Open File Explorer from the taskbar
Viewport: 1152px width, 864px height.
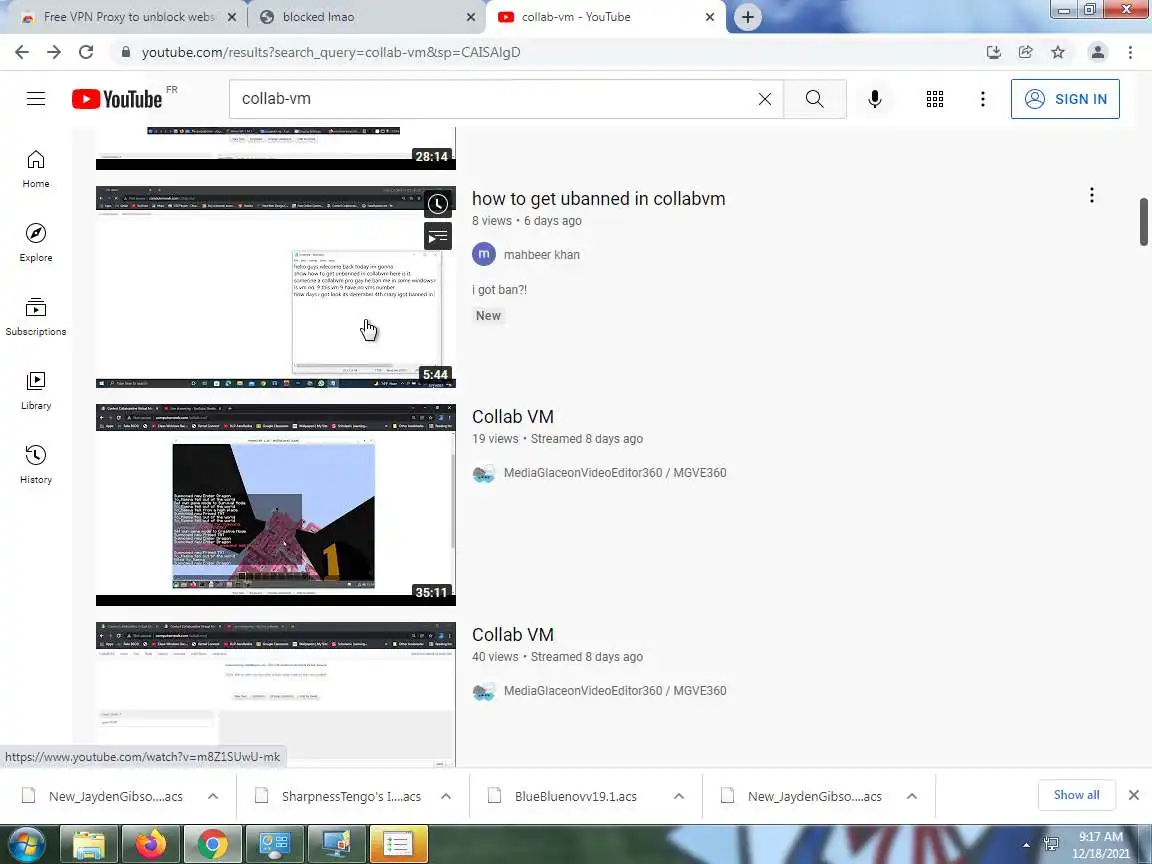[88, 845]
